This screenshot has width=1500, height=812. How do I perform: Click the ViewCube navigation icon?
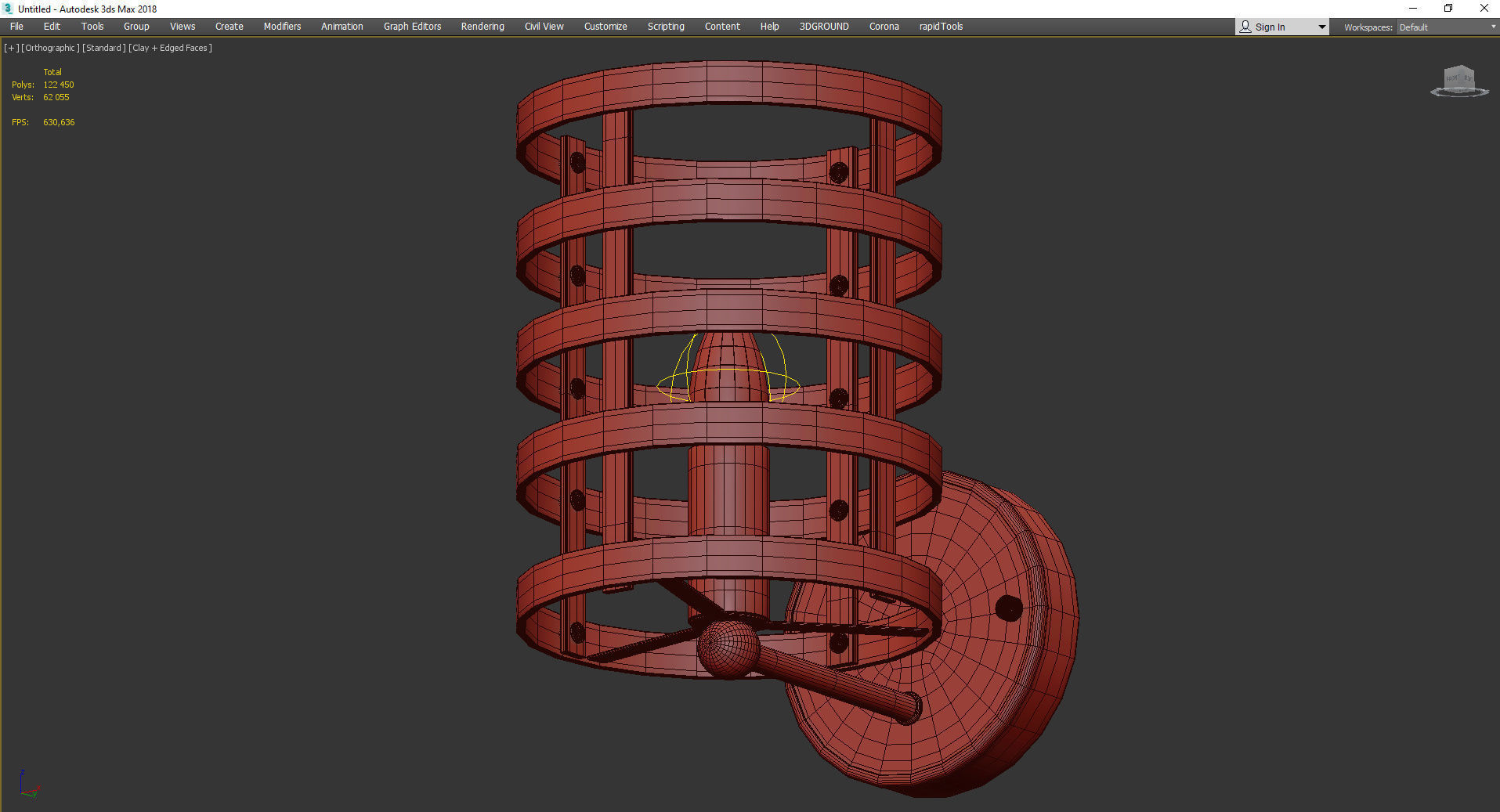tap(1459, 81)
